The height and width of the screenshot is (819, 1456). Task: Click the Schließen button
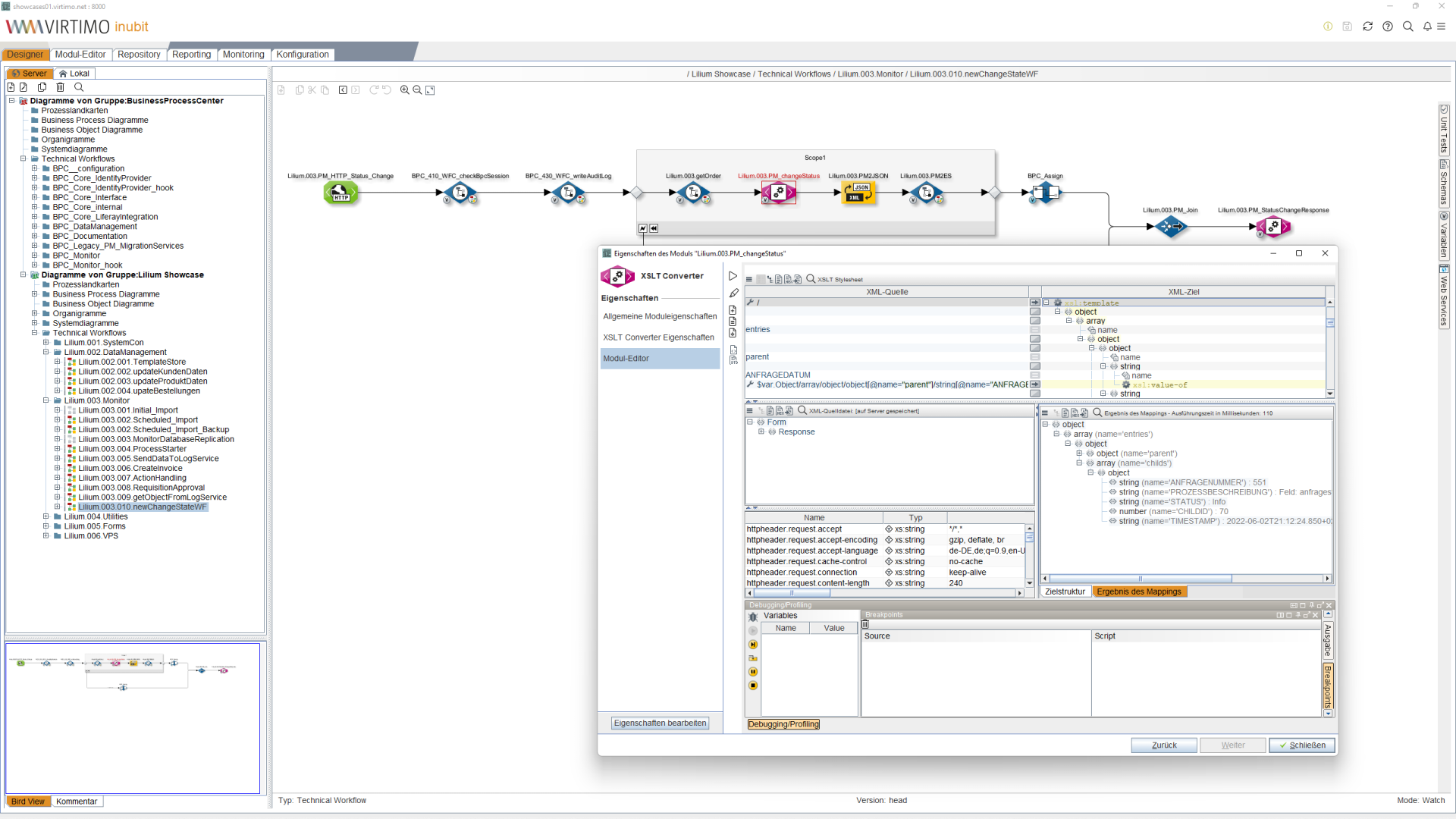tap(1302, 745)
